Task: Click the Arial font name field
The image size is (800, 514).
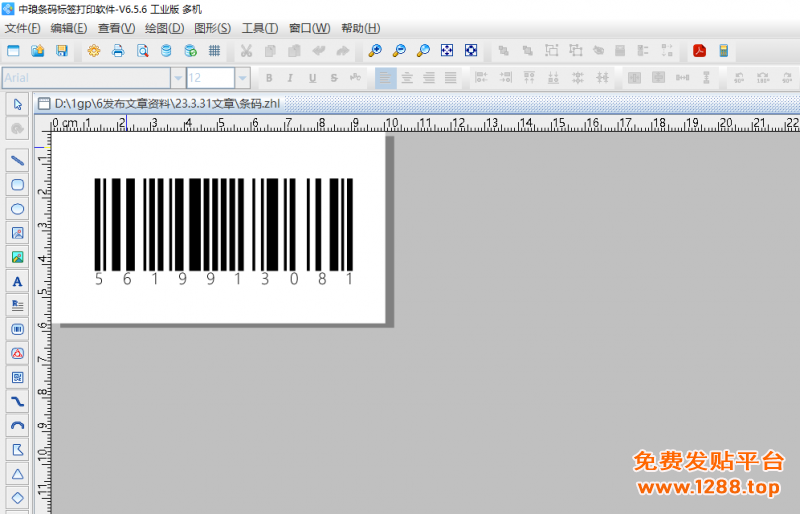Action: (86, 78)
